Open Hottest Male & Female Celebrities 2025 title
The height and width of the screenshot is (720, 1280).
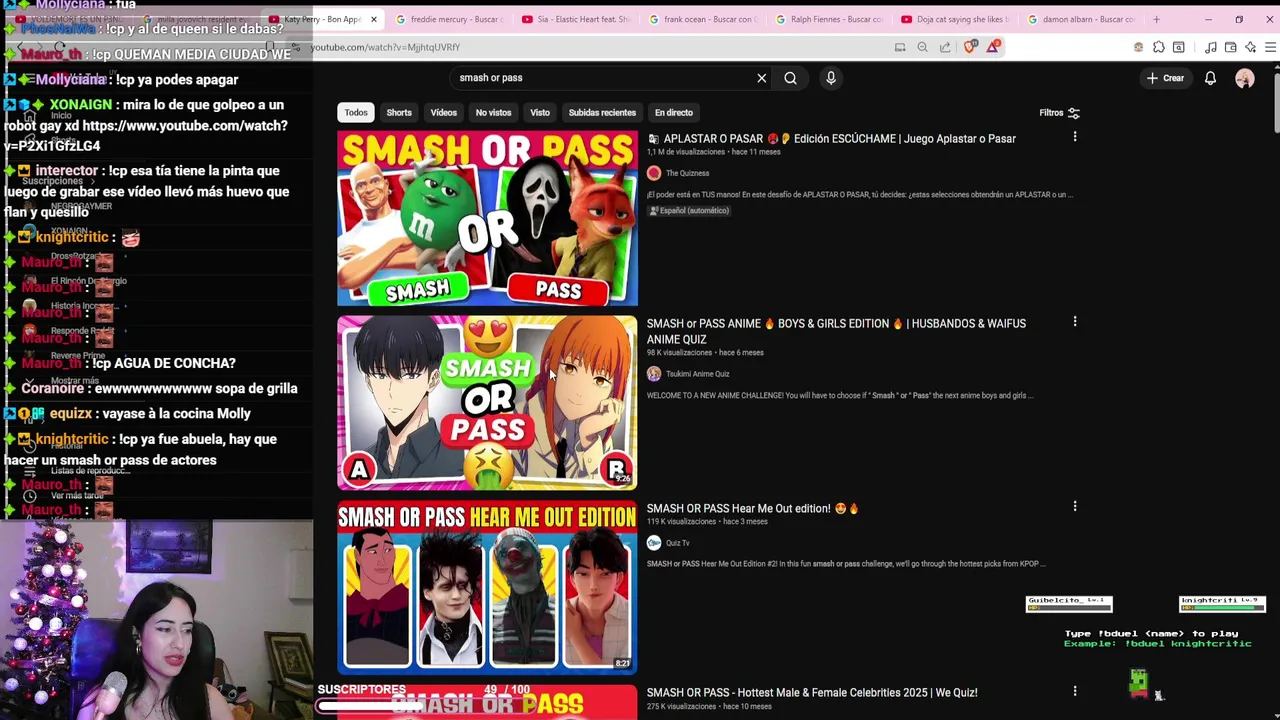tap(812, 692)
